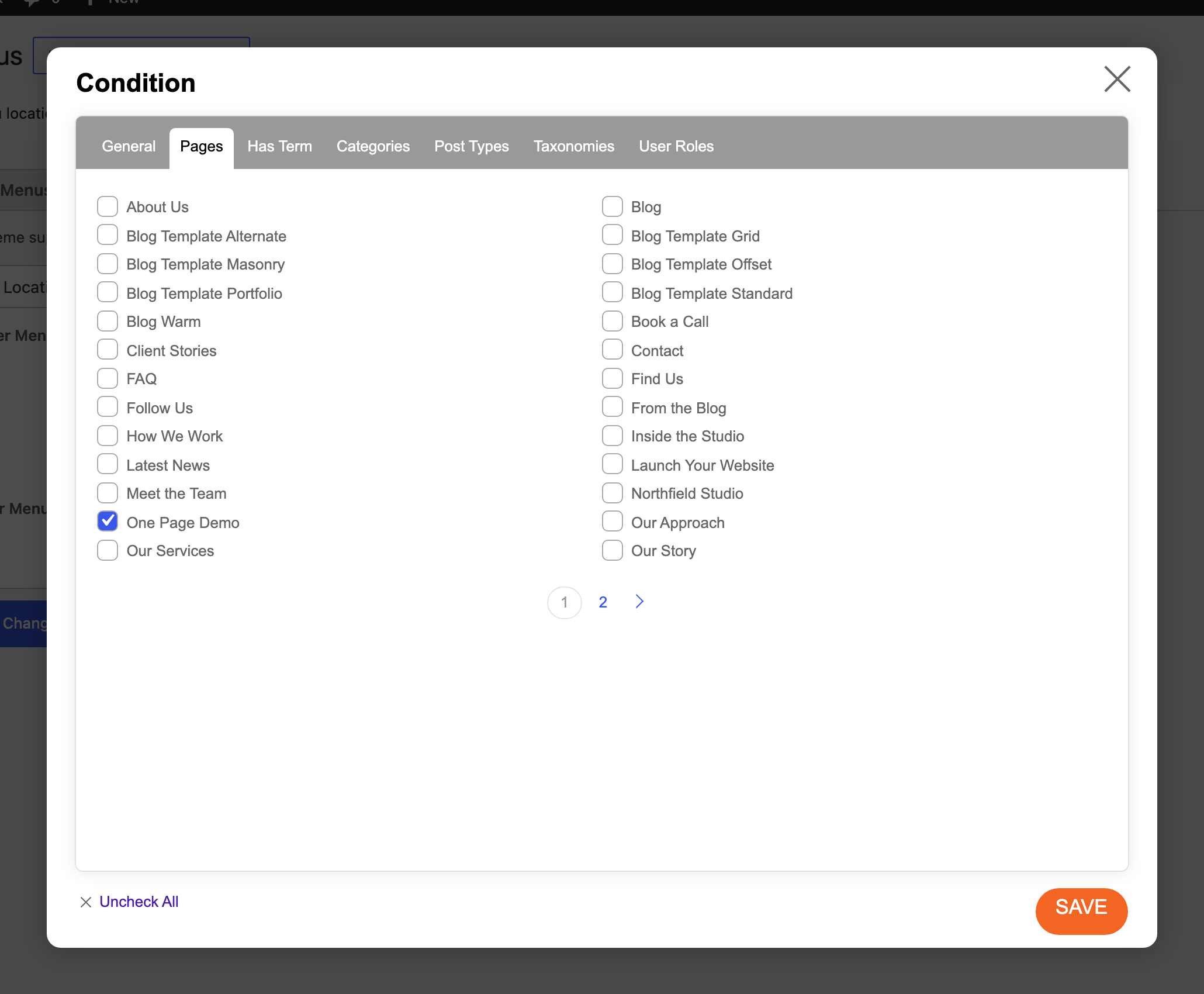Screen dimensions: 1204x994
Task: Go to page 2 of the pages list
Action: click(x=603, y=602)
